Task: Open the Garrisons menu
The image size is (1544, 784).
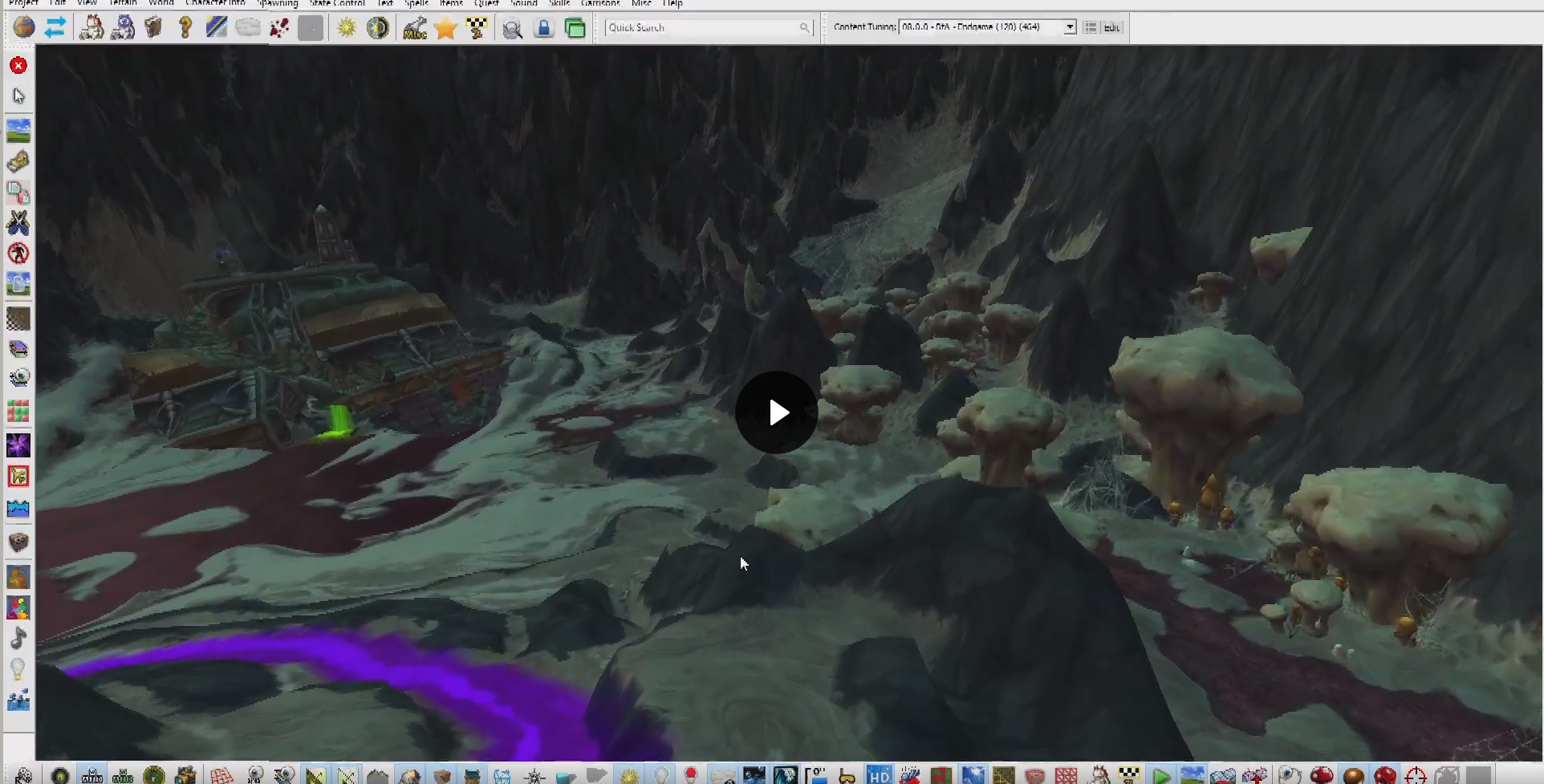Action: (x=599, y=3)
